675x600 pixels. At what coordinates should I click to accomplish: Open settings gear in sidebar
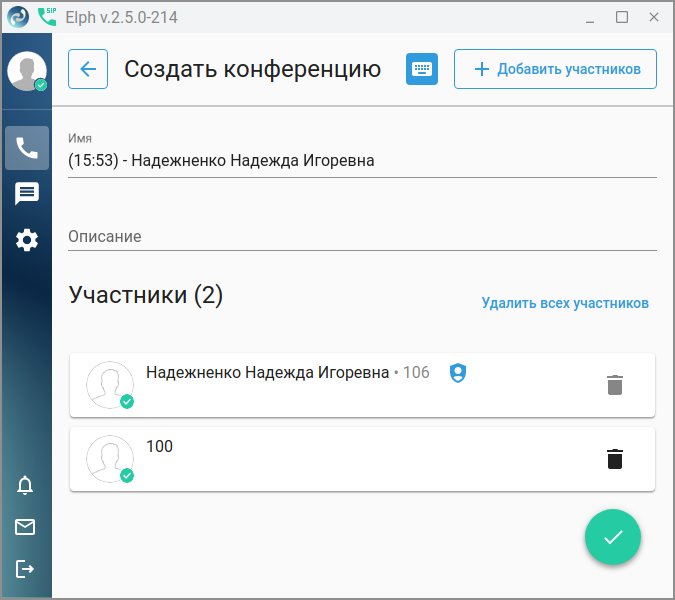27,240
